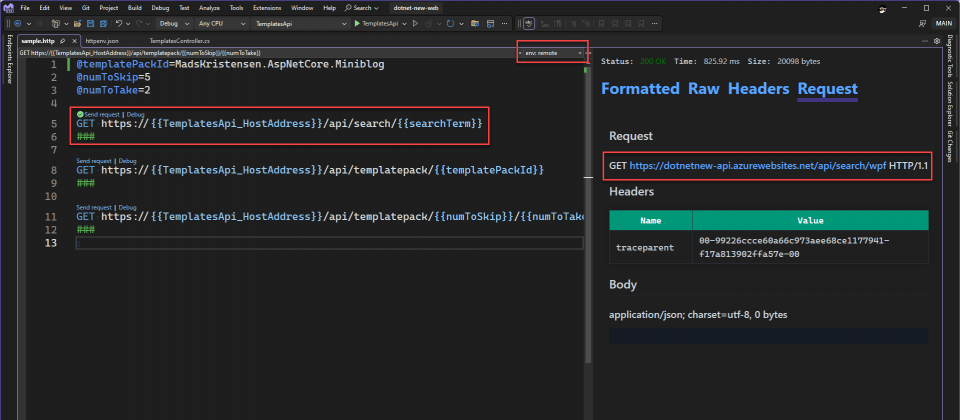Click the Open File folder icon
Screen dimensions: 960x420
click(77, 23)
